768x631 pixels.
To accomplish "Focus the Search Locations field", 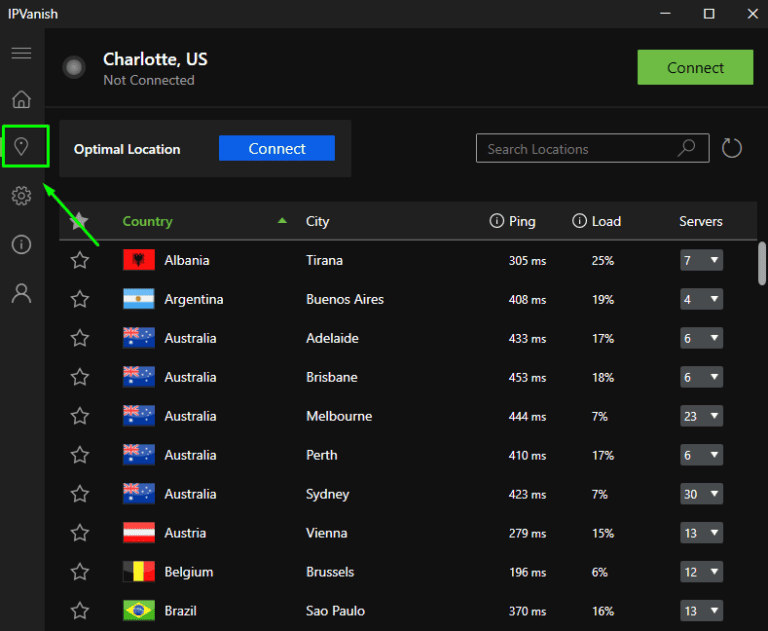I will (575, 149).
